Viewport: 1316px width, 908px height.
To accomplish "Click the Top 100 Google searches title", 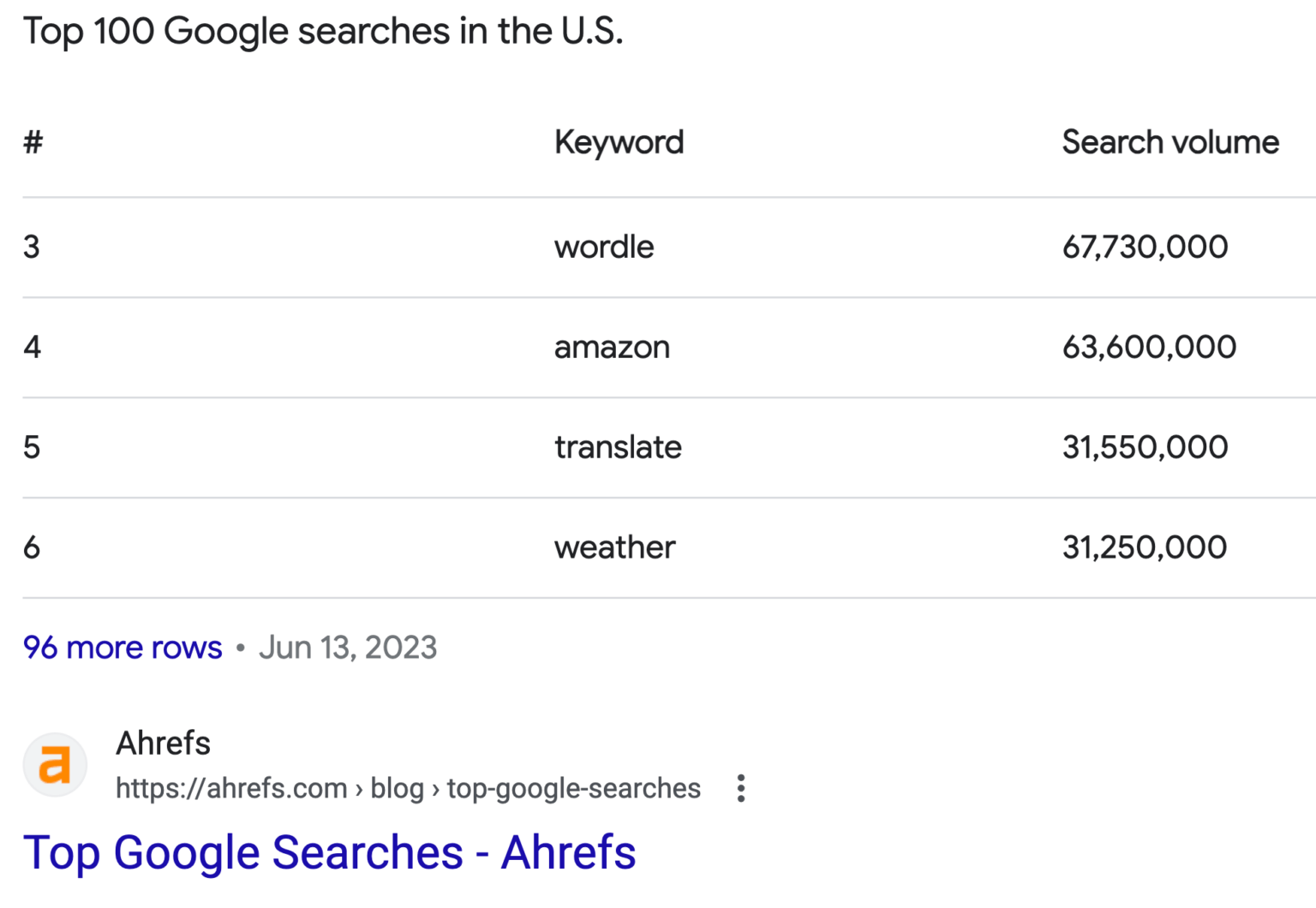I will 323,31.
